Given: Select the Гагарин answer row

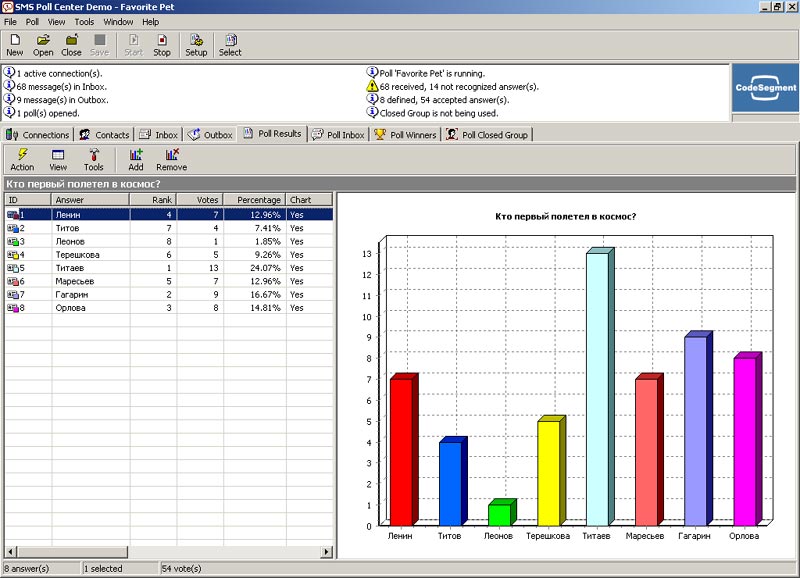Looking at the screenshot, I should click(x=70, y=295).
